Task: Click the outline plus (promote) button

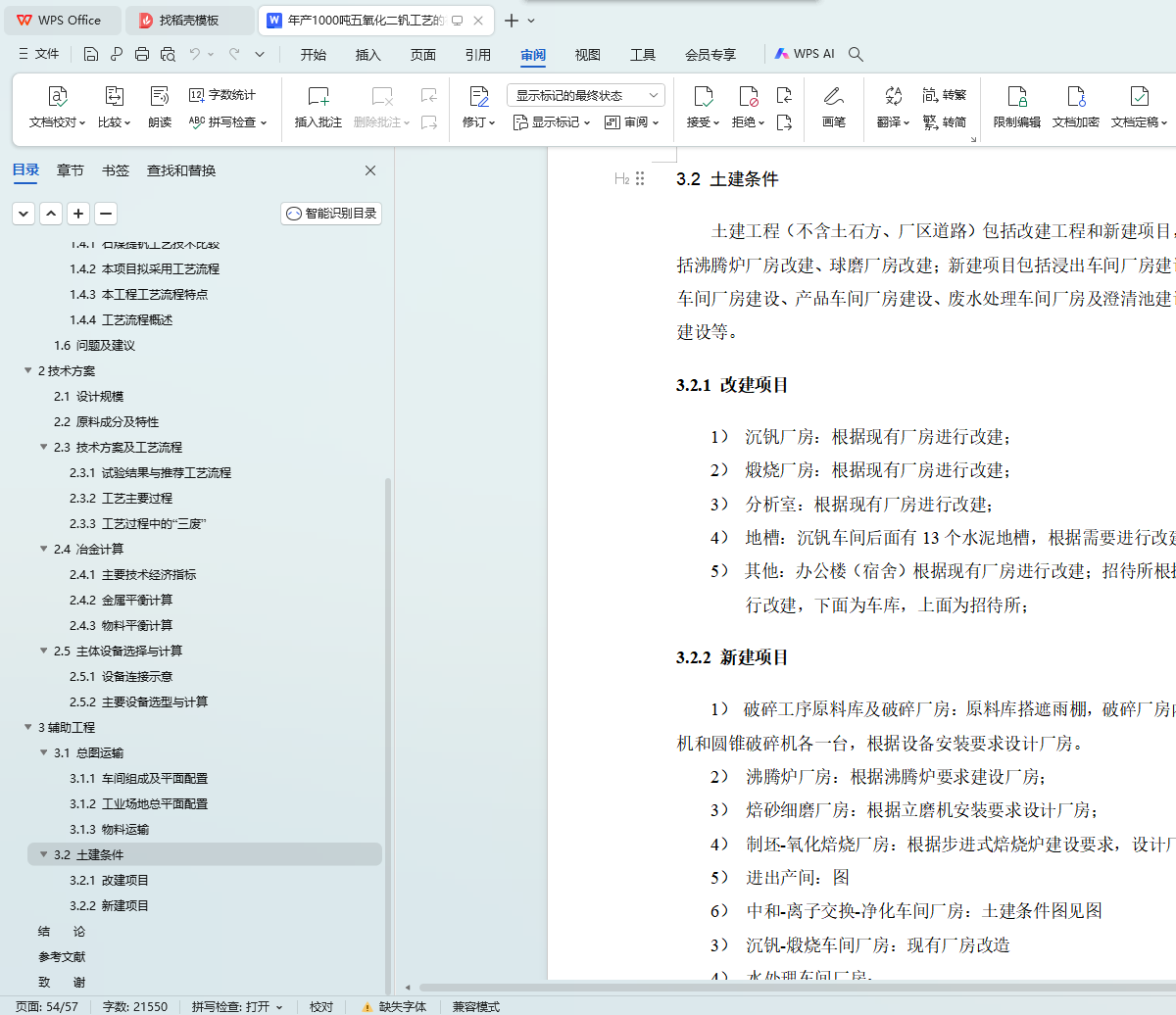Action: coord(78,213)
